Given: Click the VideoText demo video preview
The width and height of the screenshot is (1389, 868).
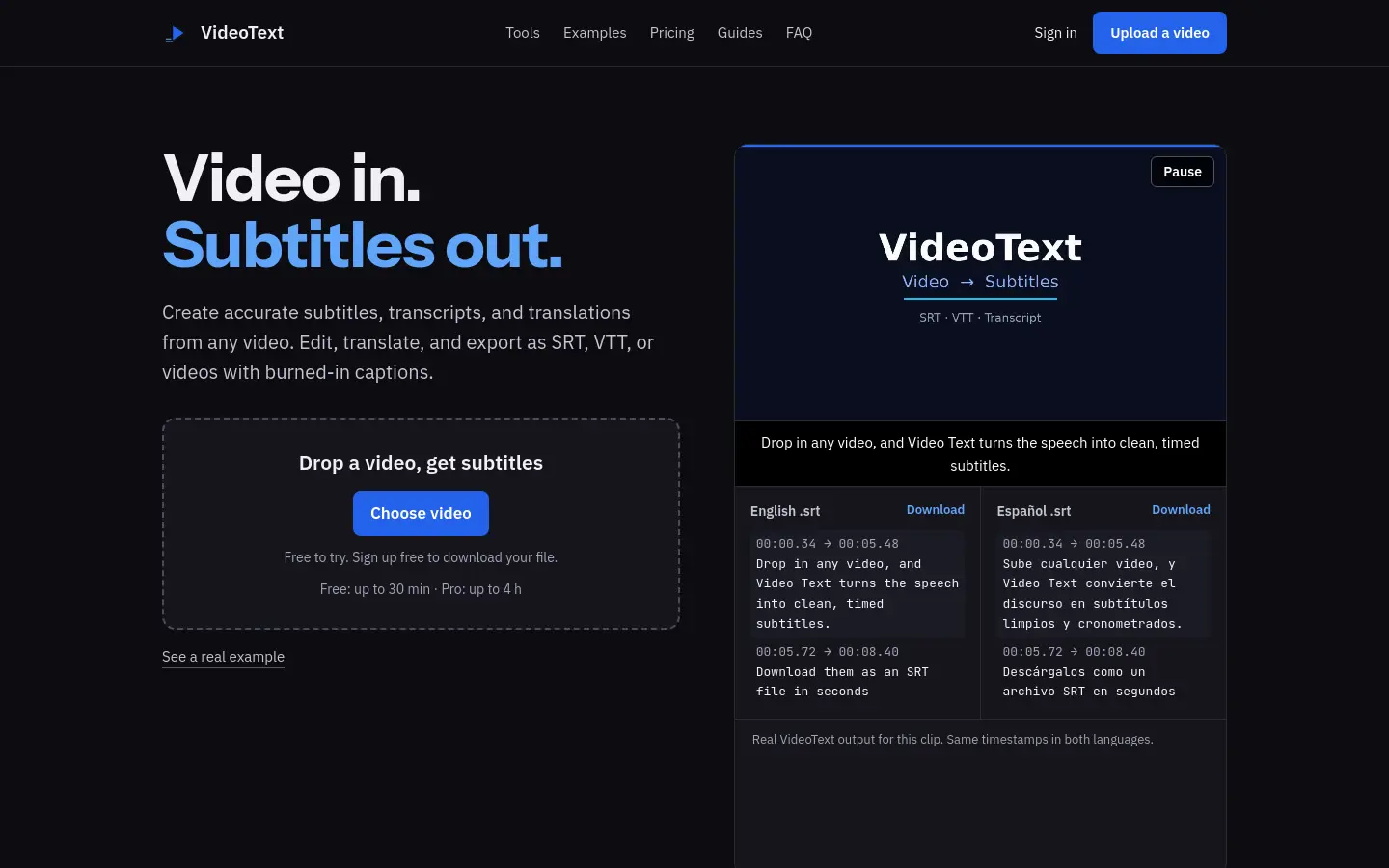Looking at the screenshot, I should click(x=980, y=284).
